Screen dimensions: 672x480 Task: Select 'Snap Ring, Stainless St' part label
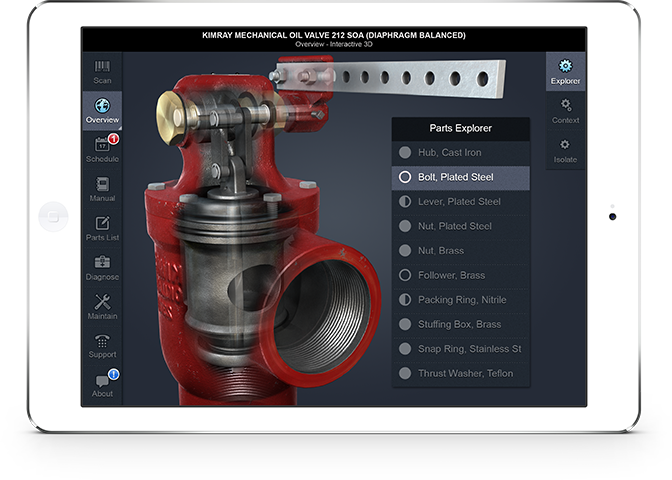click(x=470, y=349)
